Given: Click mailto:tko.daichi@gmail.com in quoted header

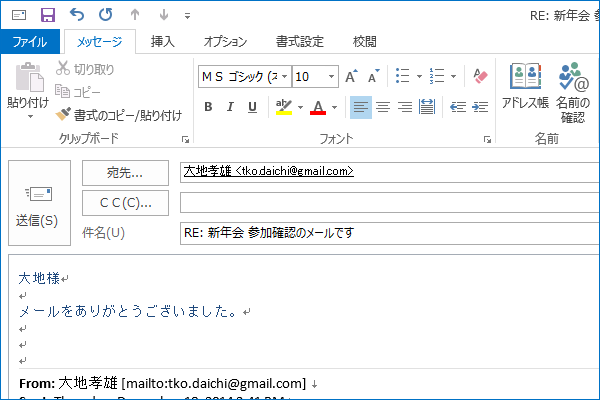Looking at the screenshot, I should coord(214,383).
